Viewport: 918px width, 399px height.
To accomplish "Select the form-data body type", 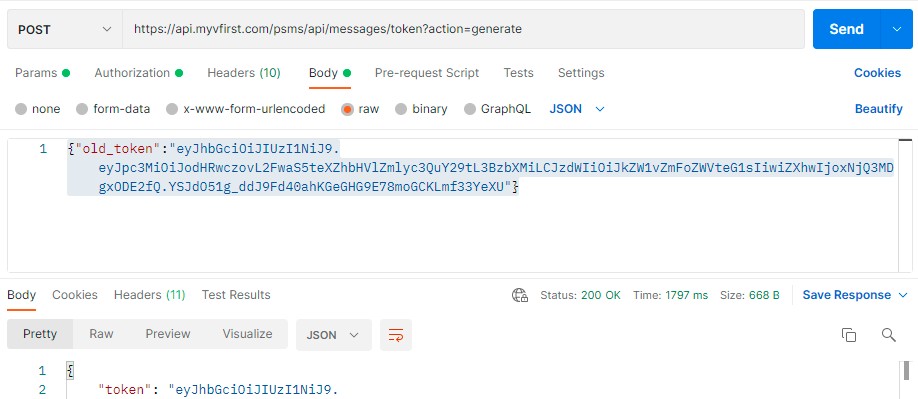I will tap(114, 109).
